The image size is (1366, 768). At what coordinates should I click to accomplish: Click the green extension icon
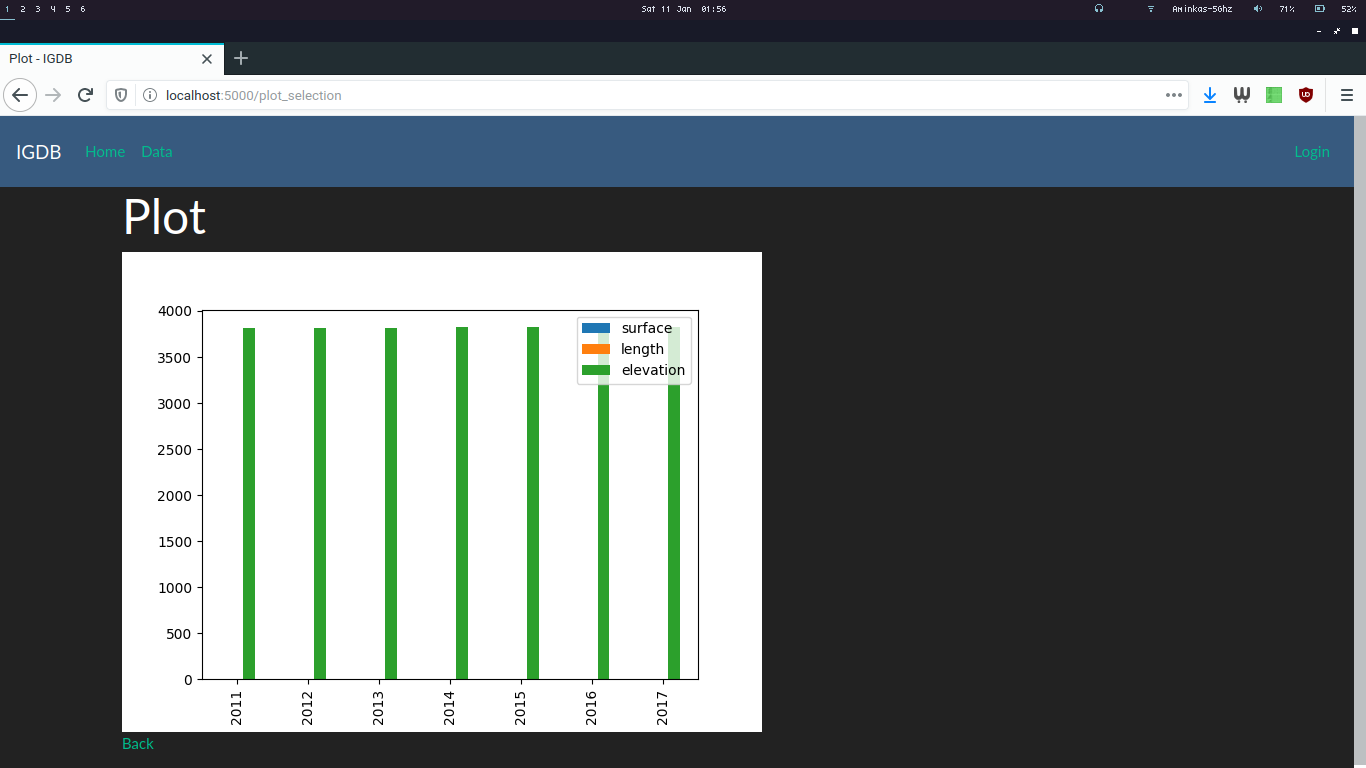click(1274, 95)
